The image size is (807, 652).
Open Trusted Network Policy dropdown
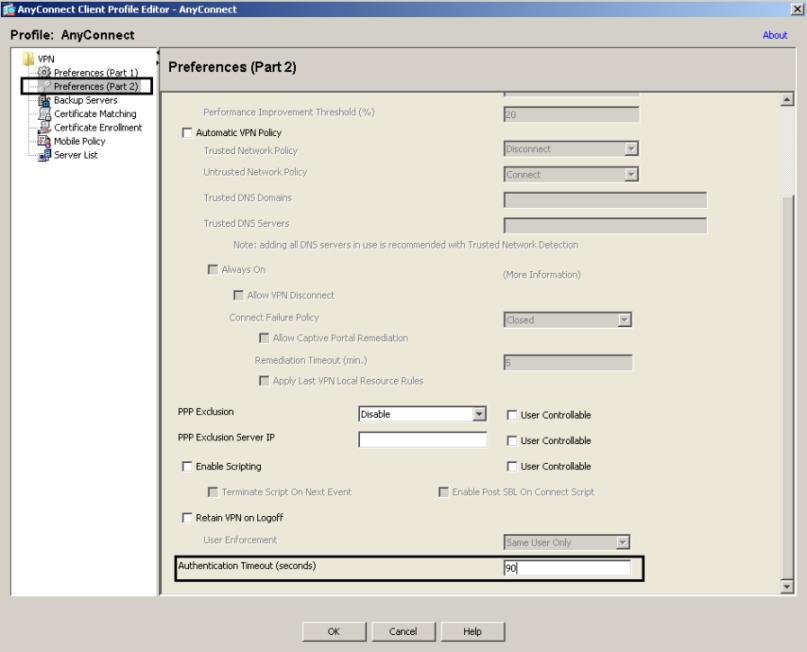pyautogui.click(x=631, y=149)
